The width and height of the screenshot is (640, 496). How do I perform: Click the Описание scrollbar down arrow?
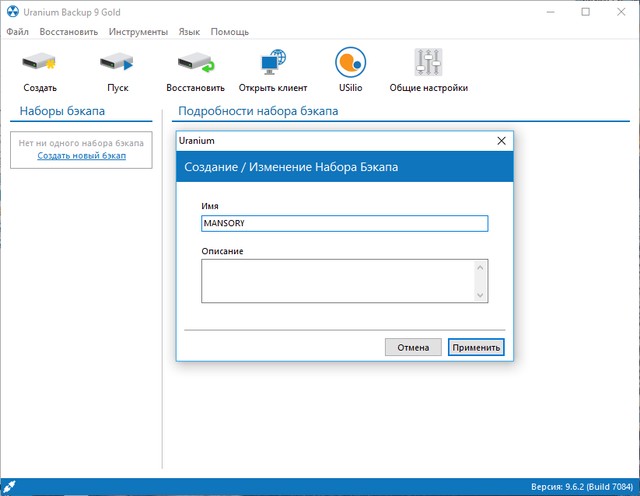coord(480,295)
